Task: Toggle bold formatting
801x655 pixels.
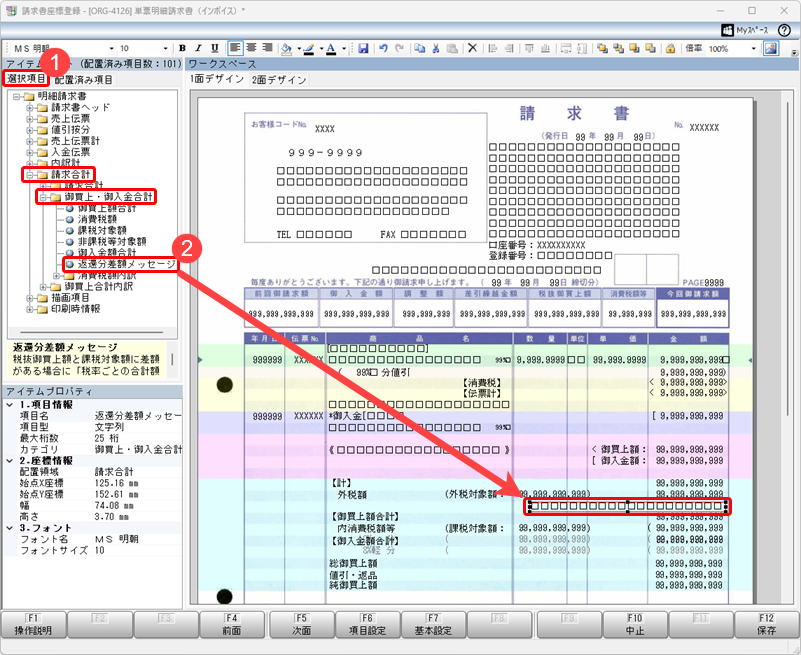Action: 182,48
